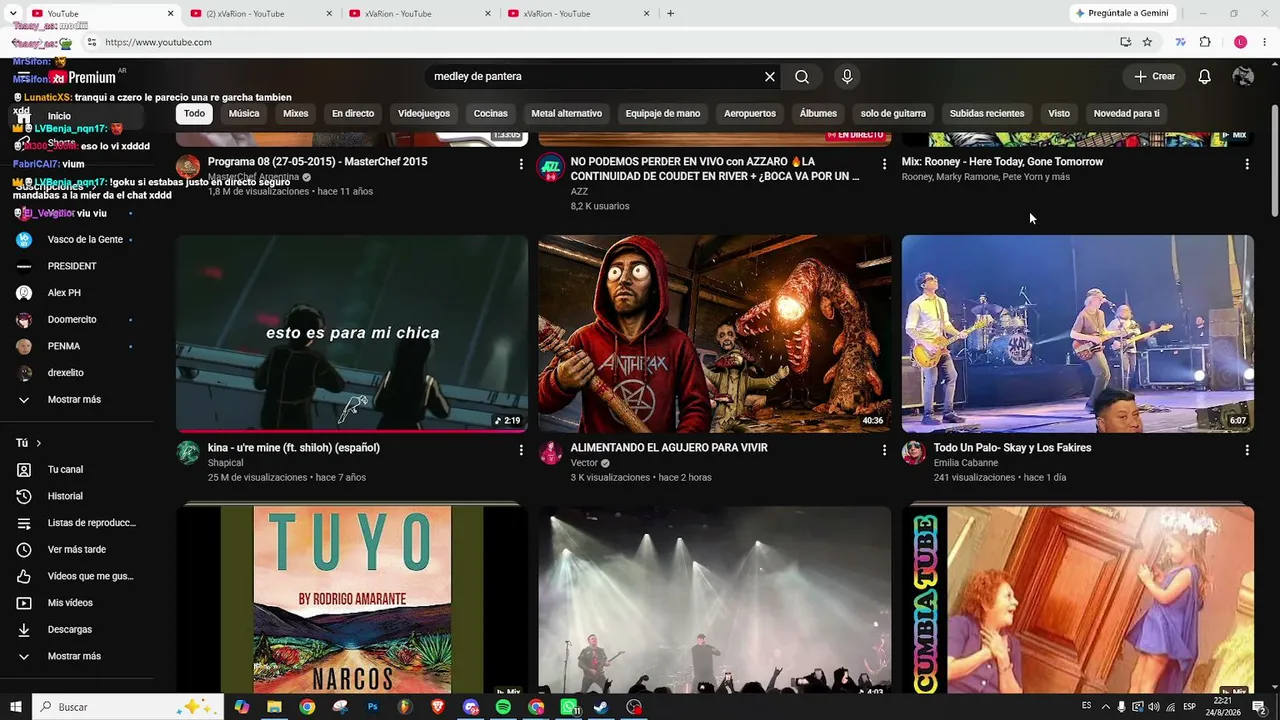Bookmark this page with the star icon
Viewport: 1280px width, 720px height.
click(x=1147, y=42)
